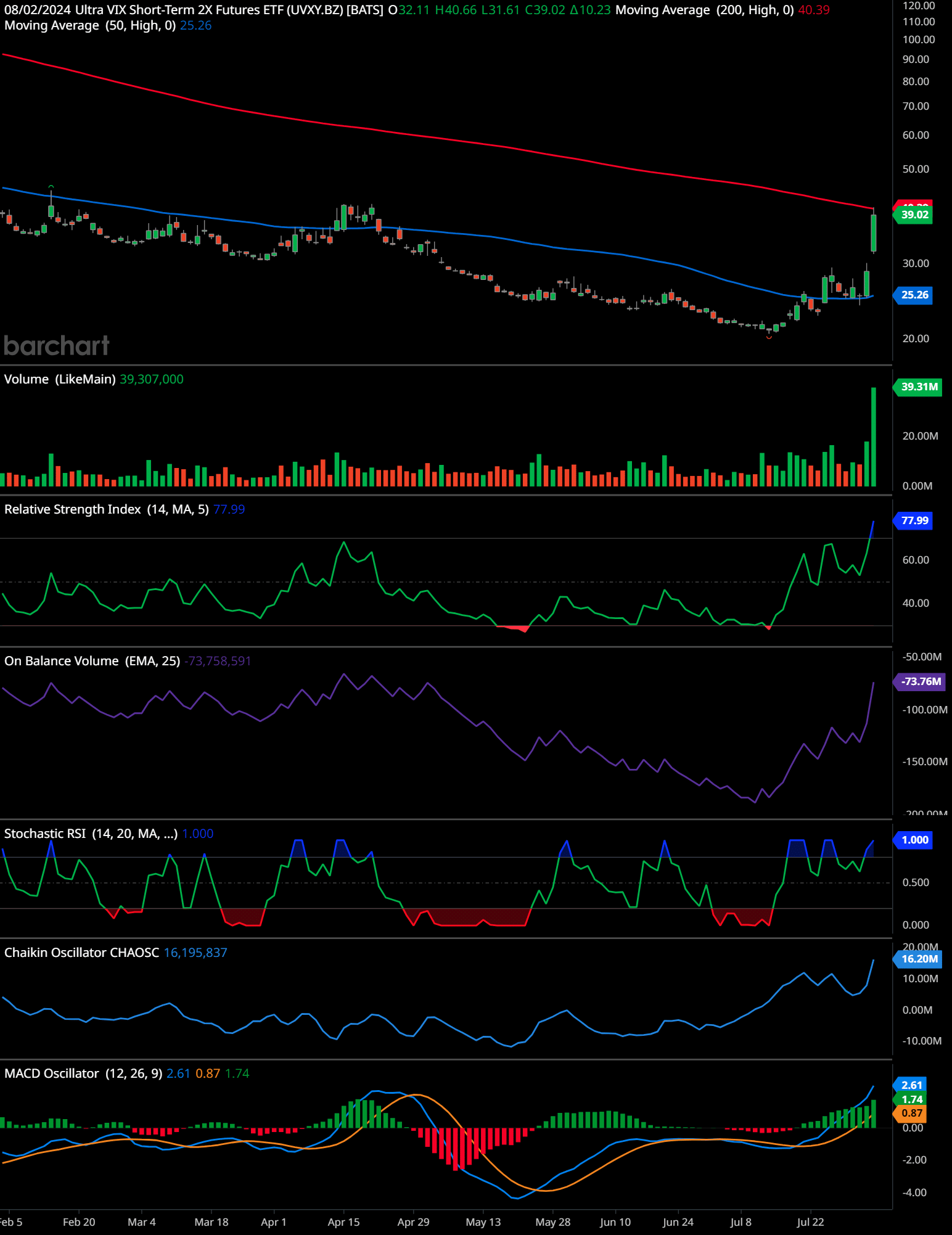
Task: Click the May 13 date axis label
Action: click(483, 1222)
